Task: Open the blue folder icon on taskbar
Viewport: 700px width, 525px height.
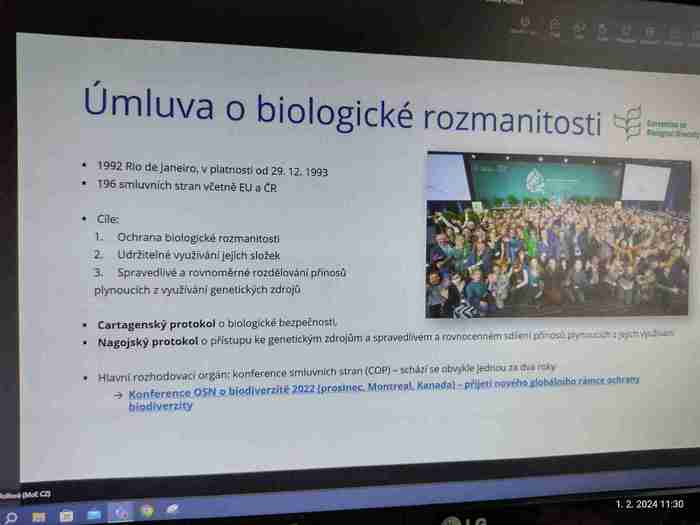Action: (x=94, y=515)
